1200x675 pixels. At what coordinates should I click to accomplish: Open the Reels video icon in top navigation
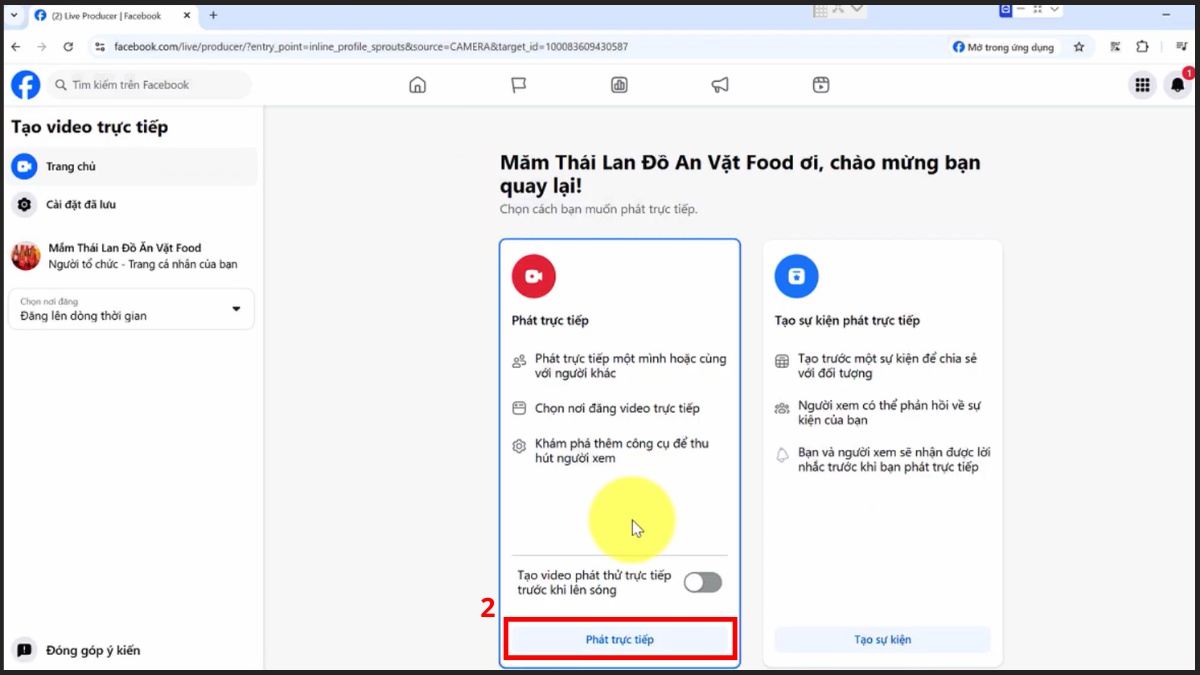[x=820, y=85]
